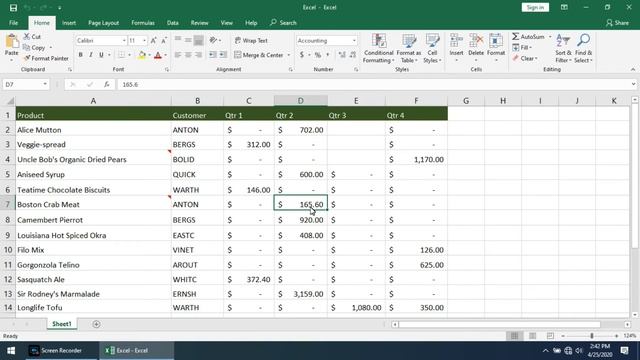Image resolution: width=640 pixels, height=360 pixels.
Task: Select the Sheet1 tab
Action: (62, 324)
